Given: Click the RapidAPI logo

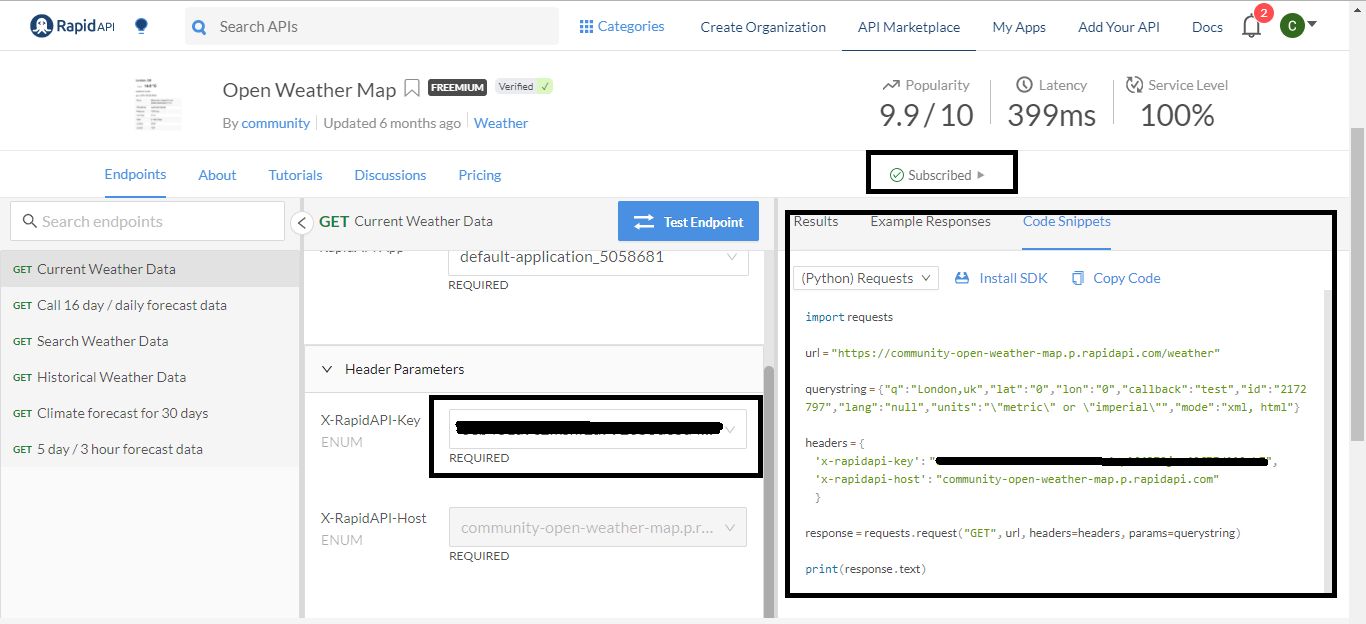Looking at the screenshot, I should pos(72,26).
